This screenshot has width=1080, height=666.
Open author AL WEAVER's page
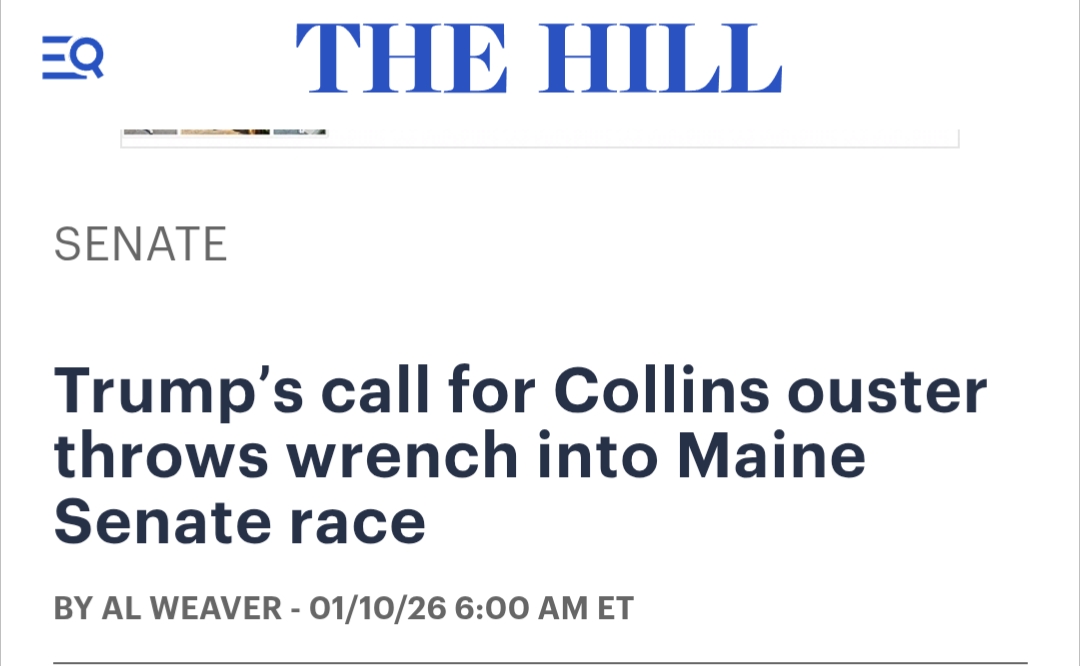pyautogui.click(x=192, y=608)
